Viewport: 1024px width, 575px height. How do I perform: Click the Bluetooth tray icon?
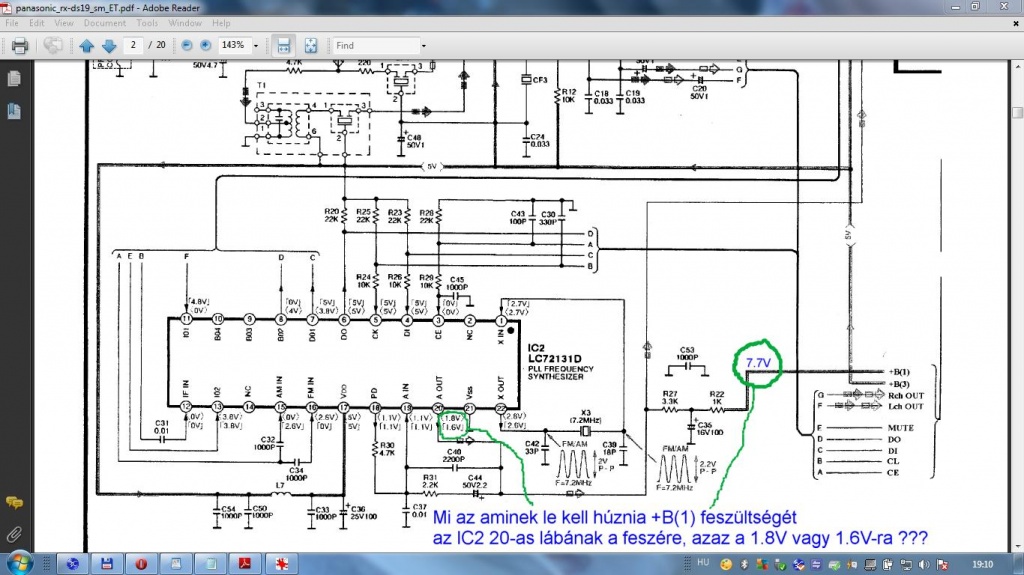coord(744,564)
